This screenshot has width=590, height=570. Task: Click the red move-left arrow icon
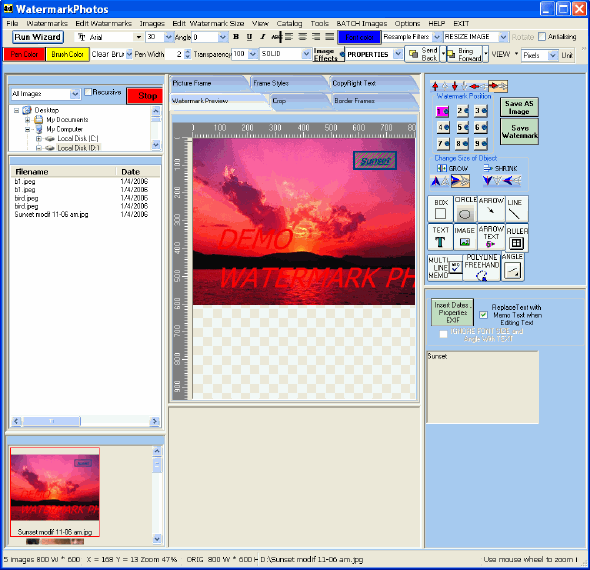(474, 87)
